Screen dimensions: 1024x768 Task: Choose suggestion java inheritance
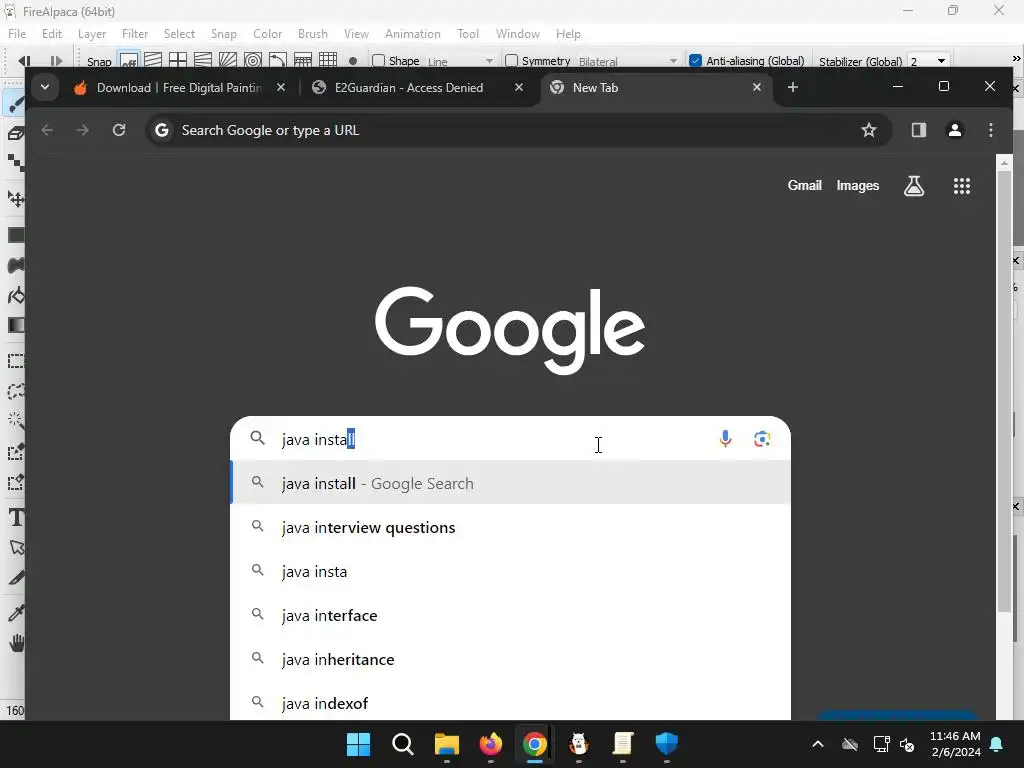tap(511, 660)
